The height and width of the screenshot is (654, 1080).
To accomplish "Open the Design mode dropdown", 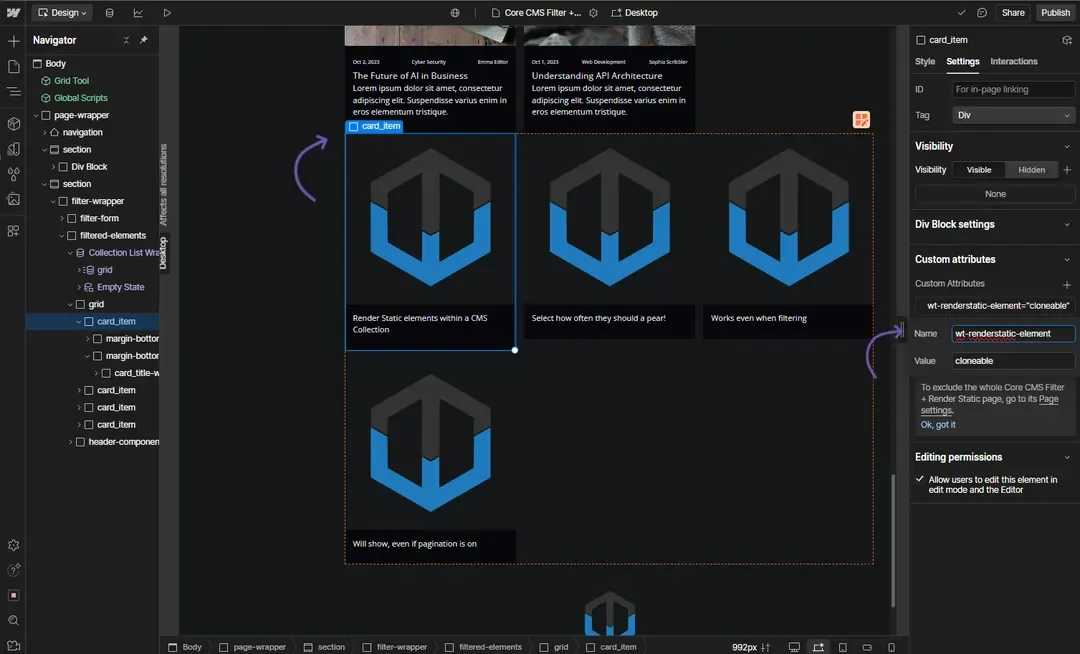I will click(x=63, y=12).
